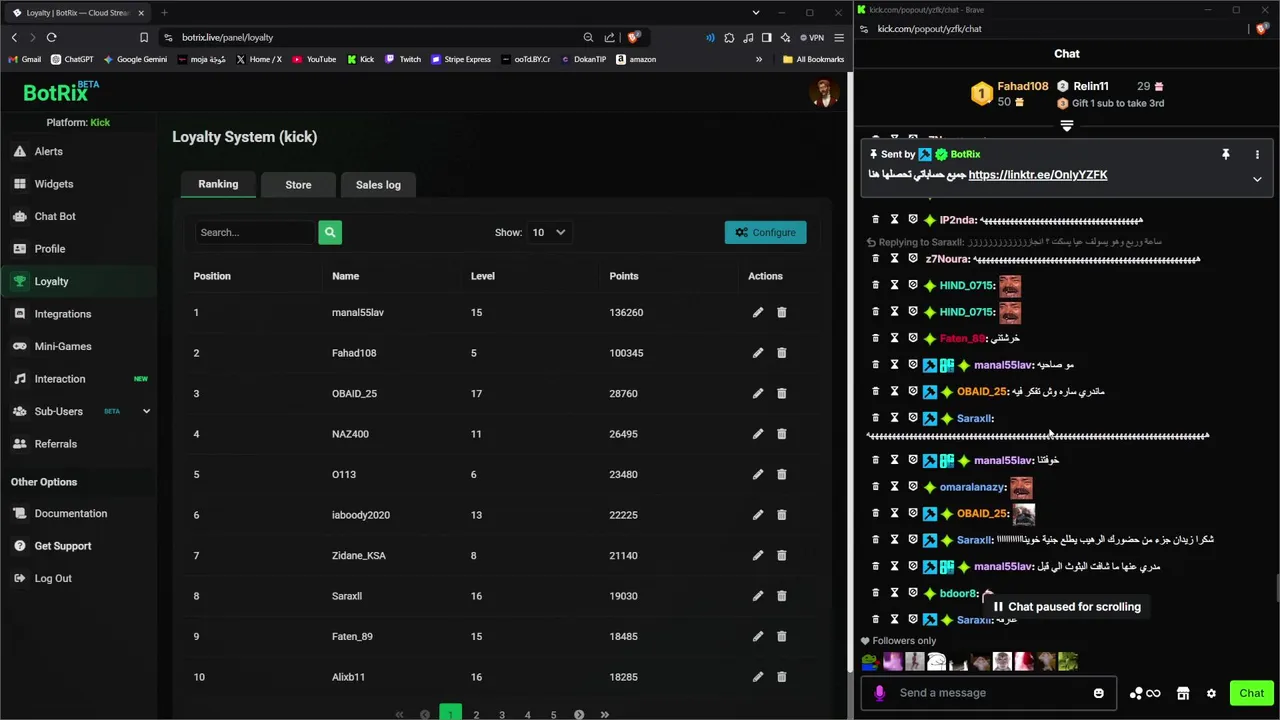
Task: Go to the next rankings page arrow
Action: tap(579, 714)
